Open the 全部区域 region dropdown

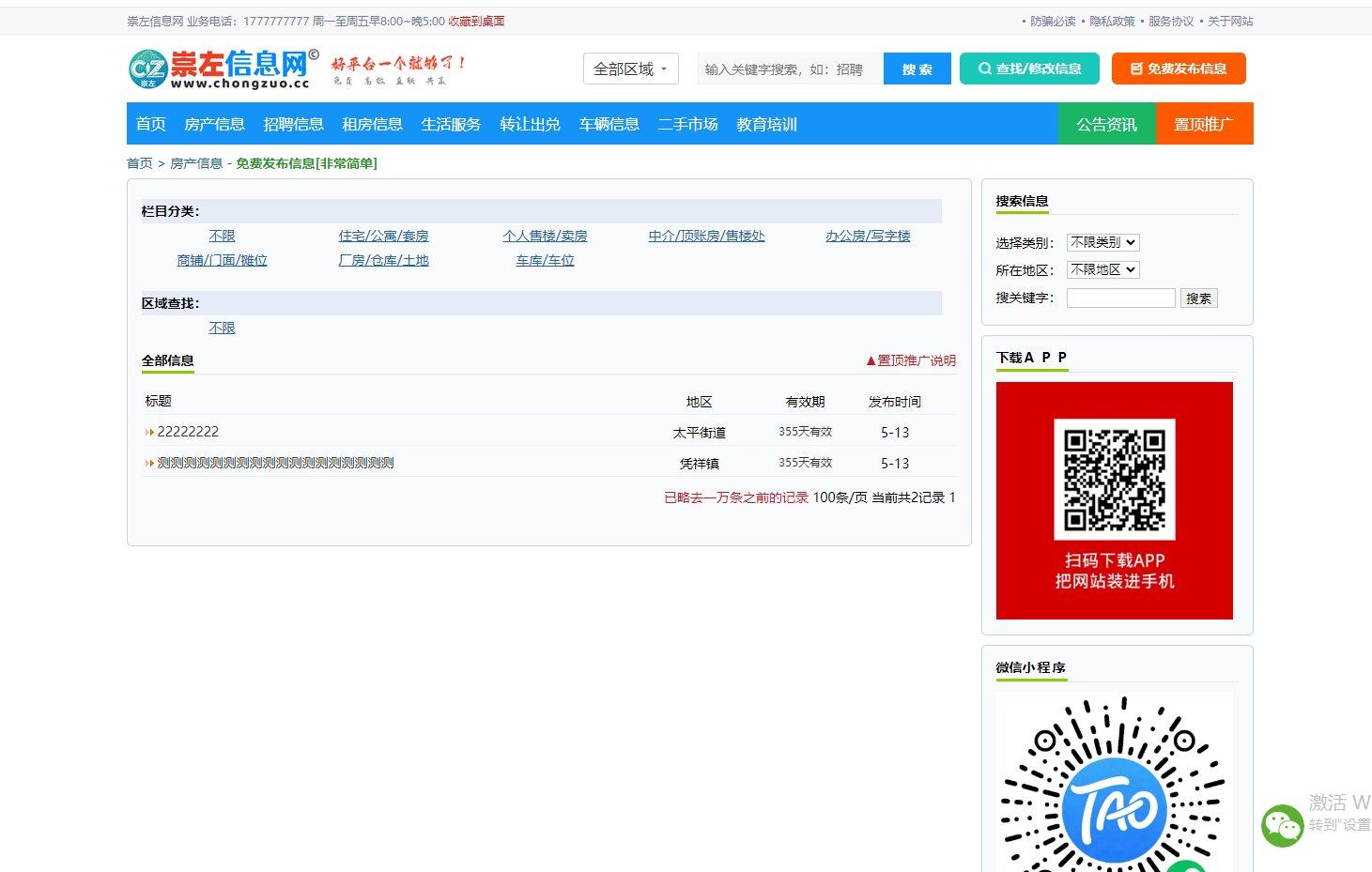(631, 69)
